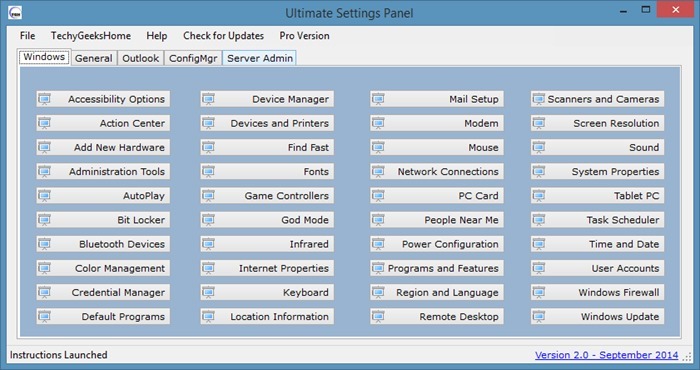
Task: Open the Action Center button
Action: pos(103,123)
